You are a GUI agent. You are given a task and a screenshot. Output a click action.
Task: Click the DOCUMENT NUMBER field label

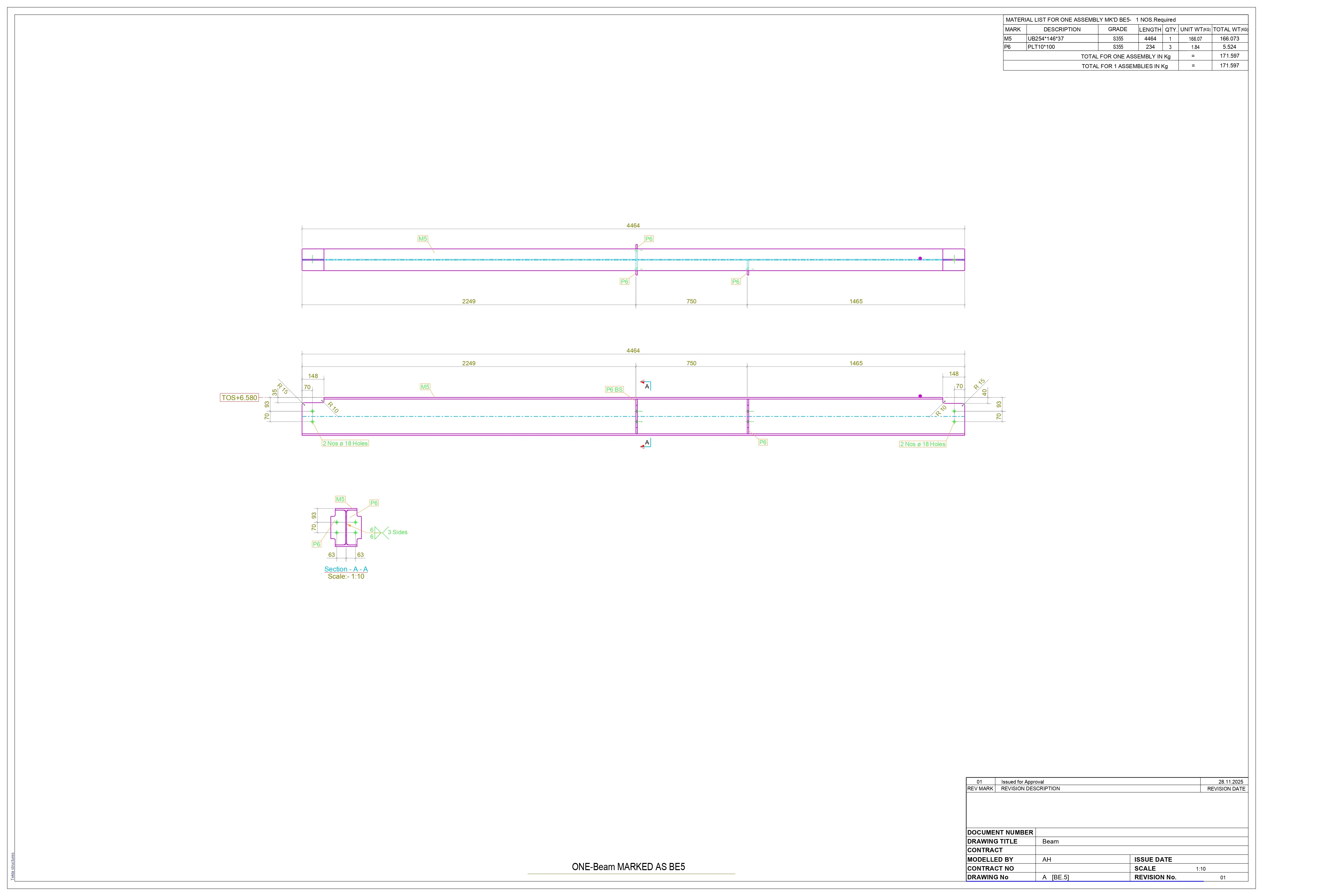click(x=1000, y=833)
